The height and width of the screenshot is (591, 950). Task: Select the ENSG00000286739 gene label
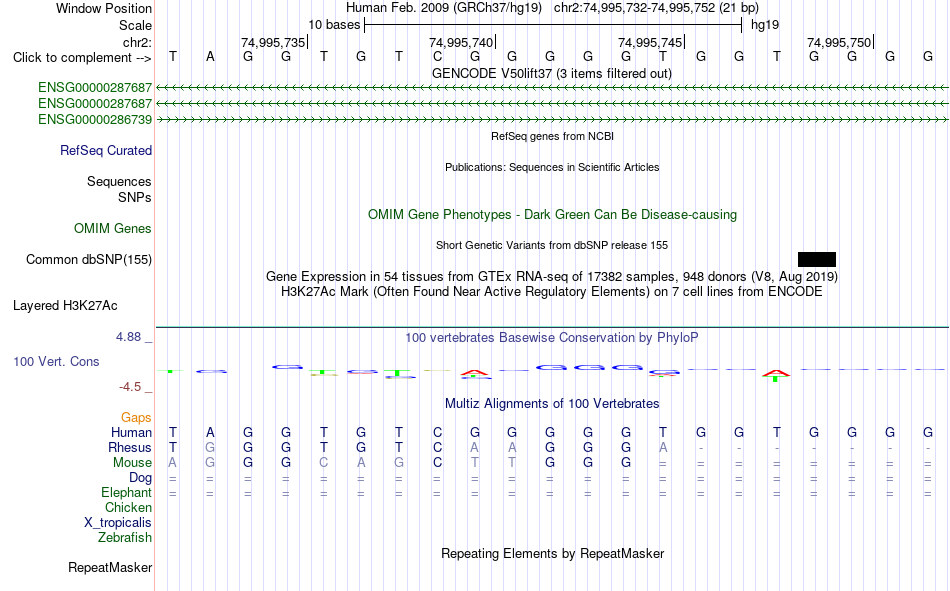click(95, 119)
